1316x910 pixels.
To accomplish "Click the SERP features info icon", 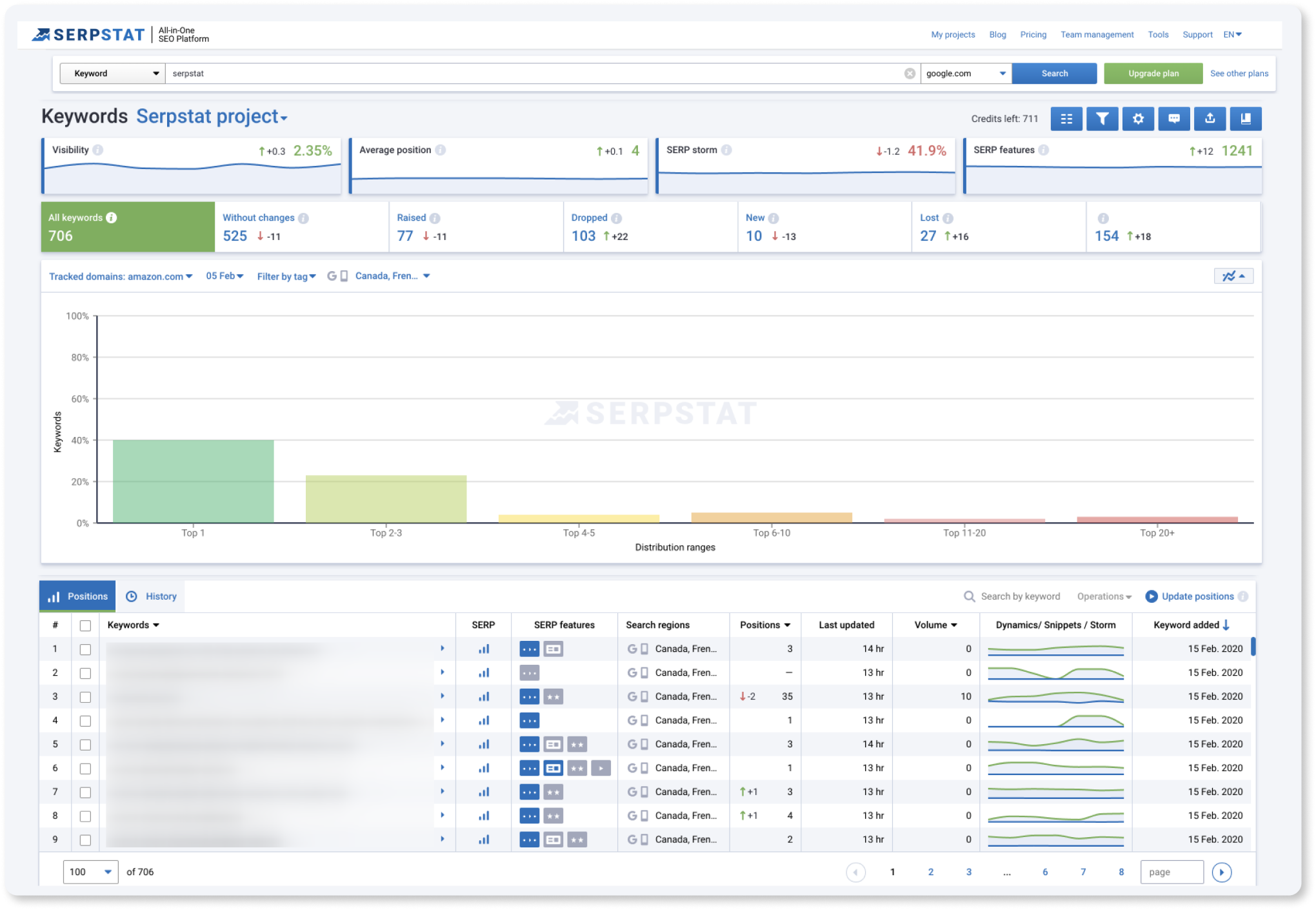I will [1044, 150].
